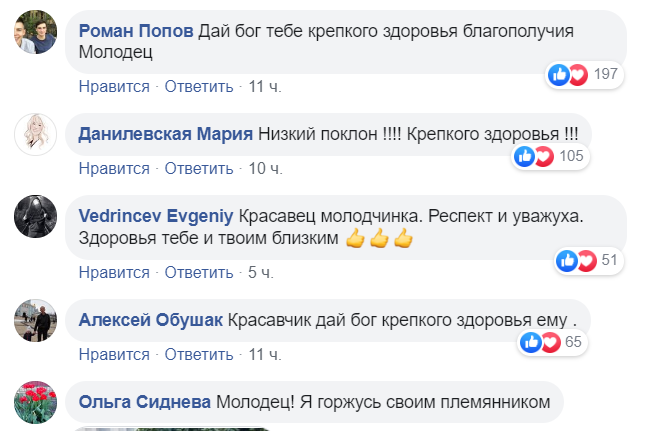Click Алексей Обушак's avatar
The image size is (645, 431).
click(34, 319)
